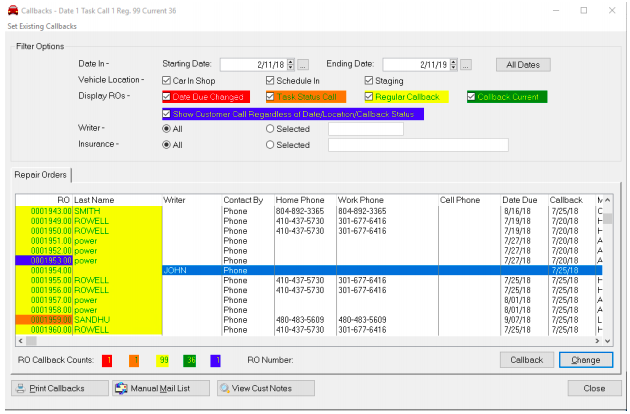The image size is (630, 414).
Task: Toggle the Schedule In checkbox
Action: (270, 80)
